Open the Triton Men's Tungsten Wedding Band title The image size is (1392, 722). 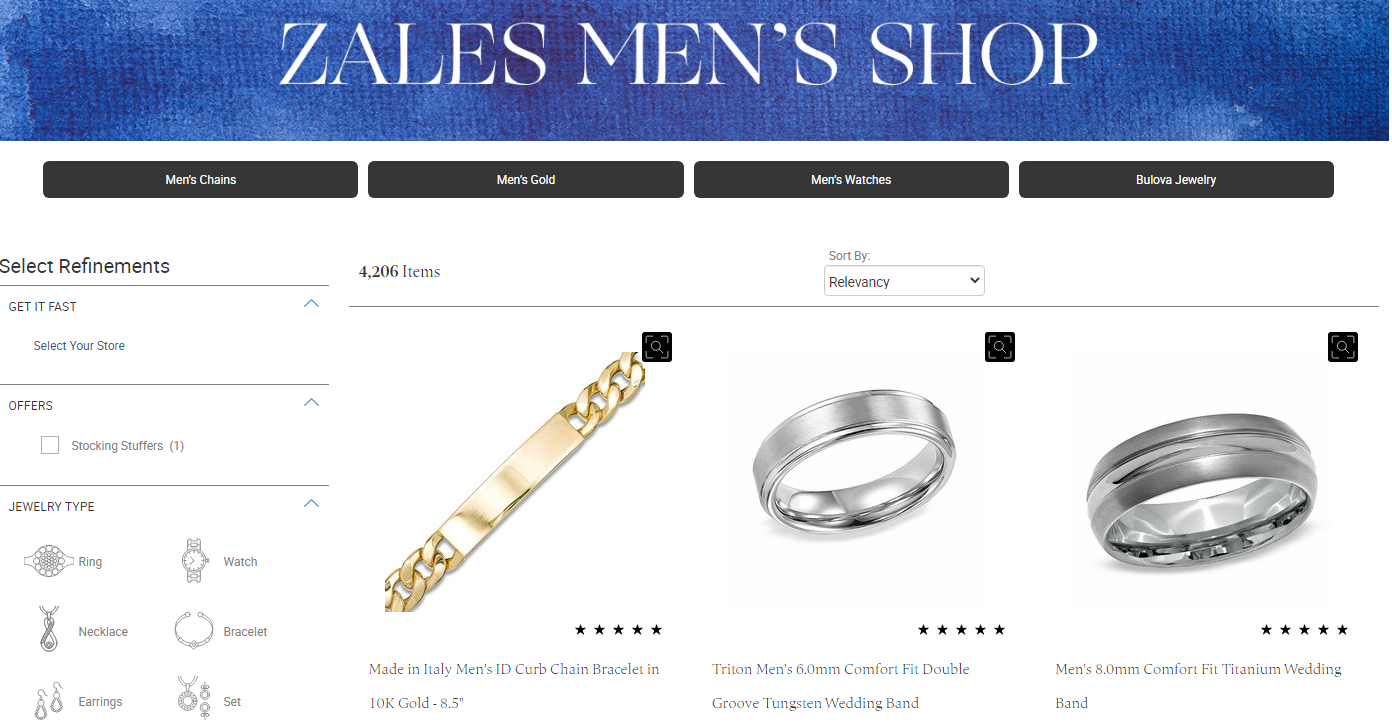pyautogui.click(x=841, y=686)
